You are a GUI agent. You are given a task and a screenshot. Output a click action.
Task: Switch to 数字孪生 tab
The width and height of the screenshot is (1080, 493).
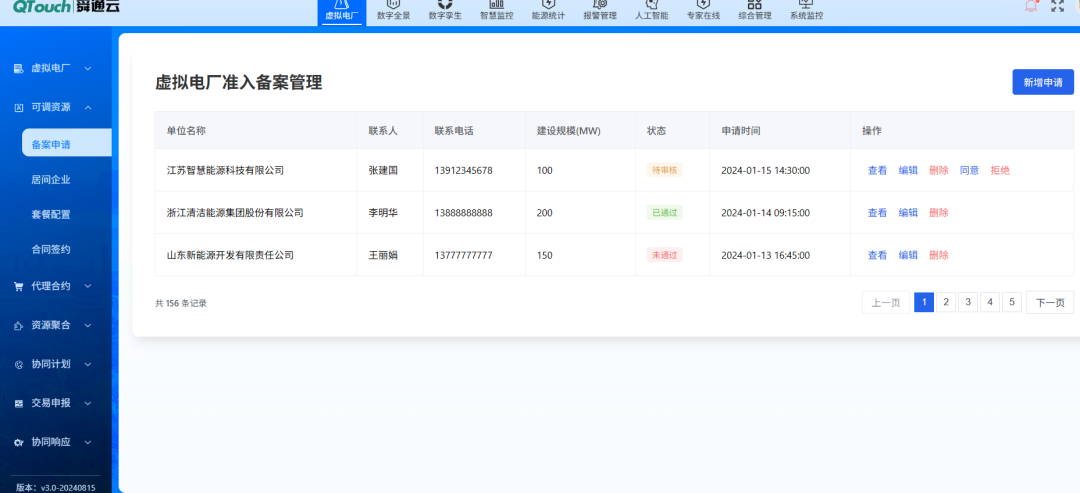(445, 11)
